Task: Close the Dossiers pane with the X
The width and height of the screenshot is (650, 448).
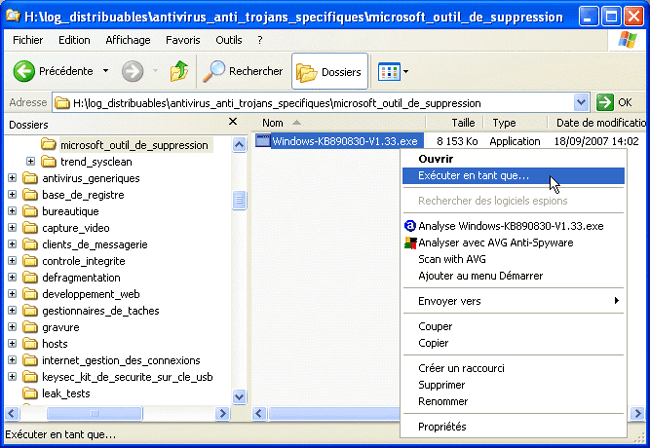Action: click(x=233, y=122)
